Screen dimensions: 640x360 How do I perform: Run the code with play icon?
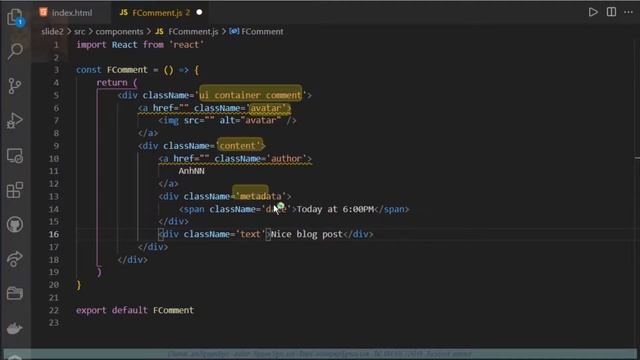[x=593, y=12]
